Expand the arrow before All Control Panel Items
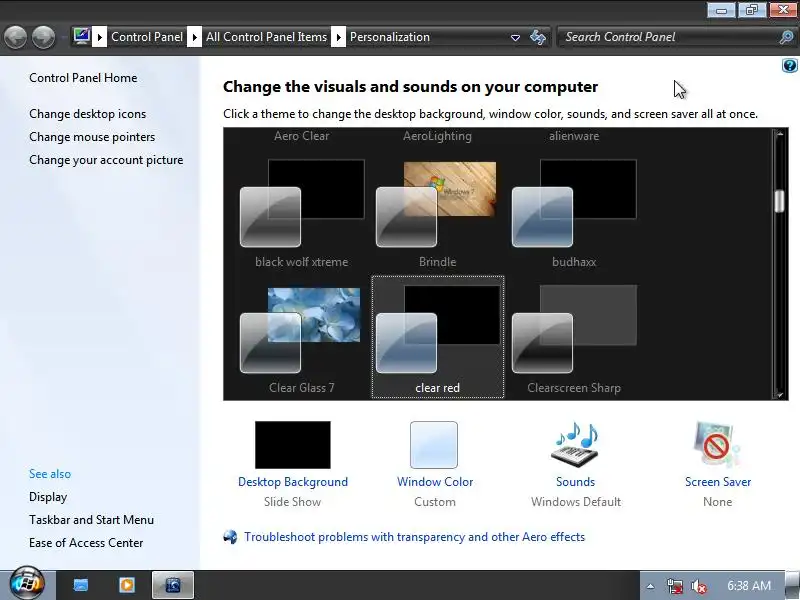800x600 pixels. tap(194, 37)
